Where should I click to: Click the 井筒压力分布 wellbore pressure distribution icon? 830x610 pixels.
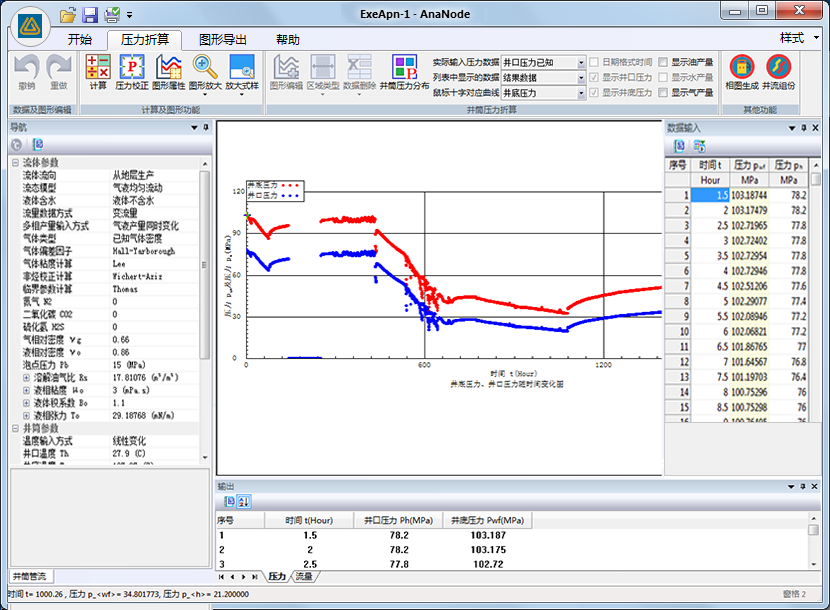(405, 73)
